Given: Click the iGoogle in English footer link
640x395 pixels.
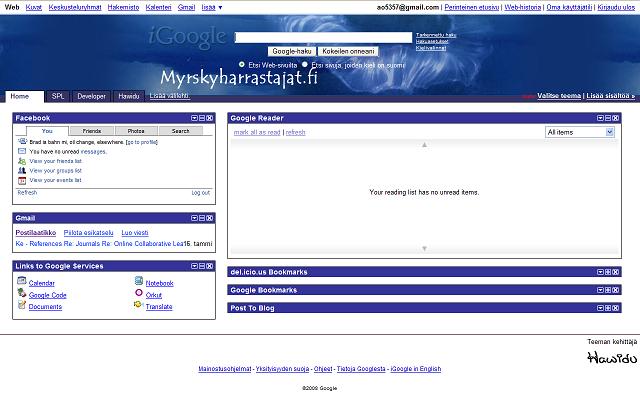Looking at the screenshot, I should [416, 369].
